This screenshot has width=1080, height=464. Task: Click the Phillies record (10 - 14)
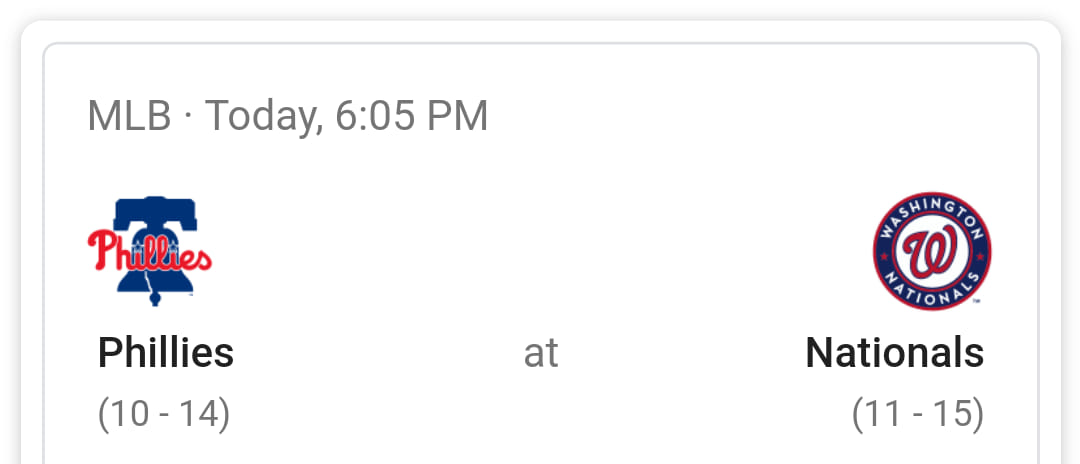click(x=164, y=415)
